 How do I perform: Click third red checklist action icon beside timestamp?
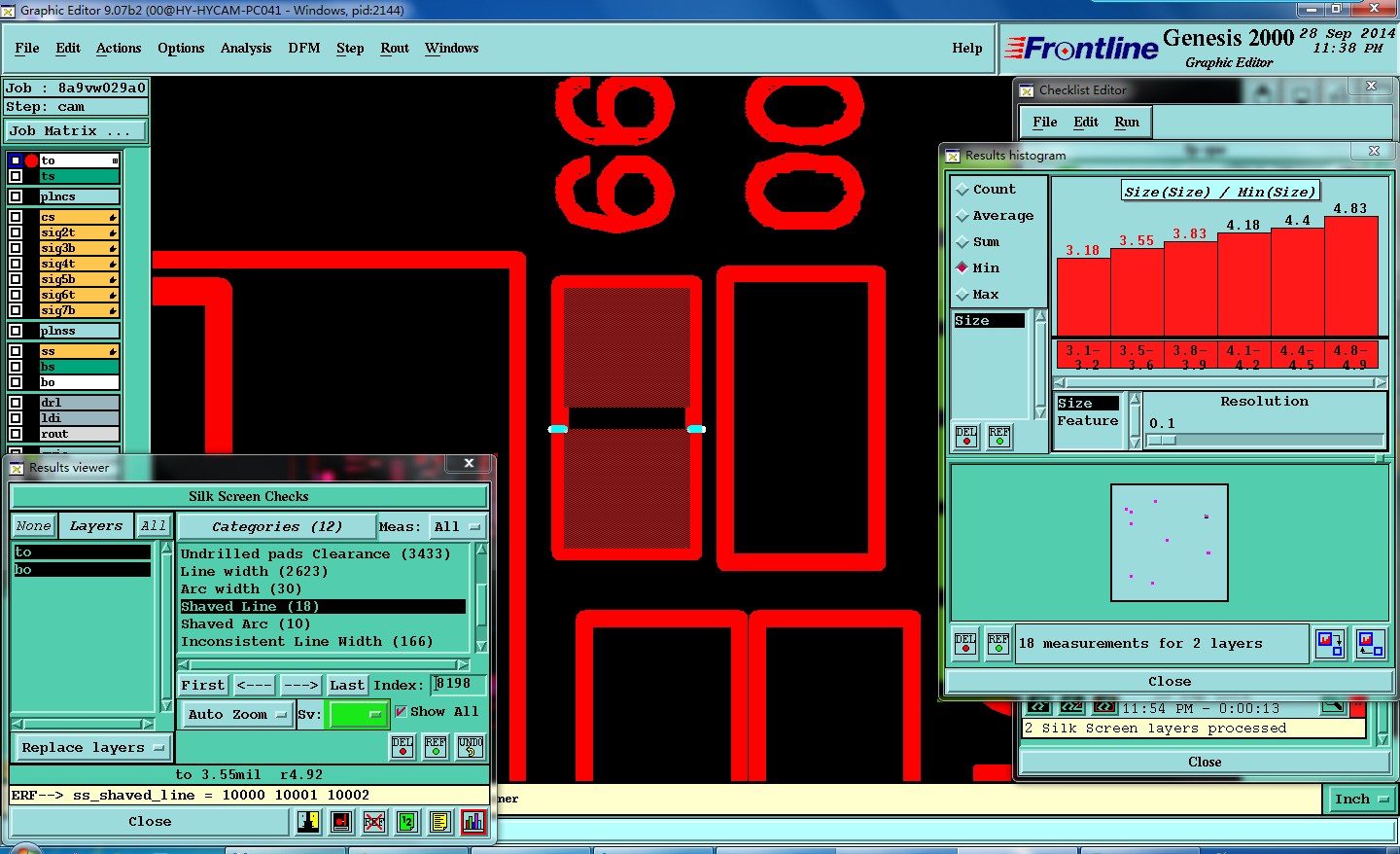(x=1104, y=707)
